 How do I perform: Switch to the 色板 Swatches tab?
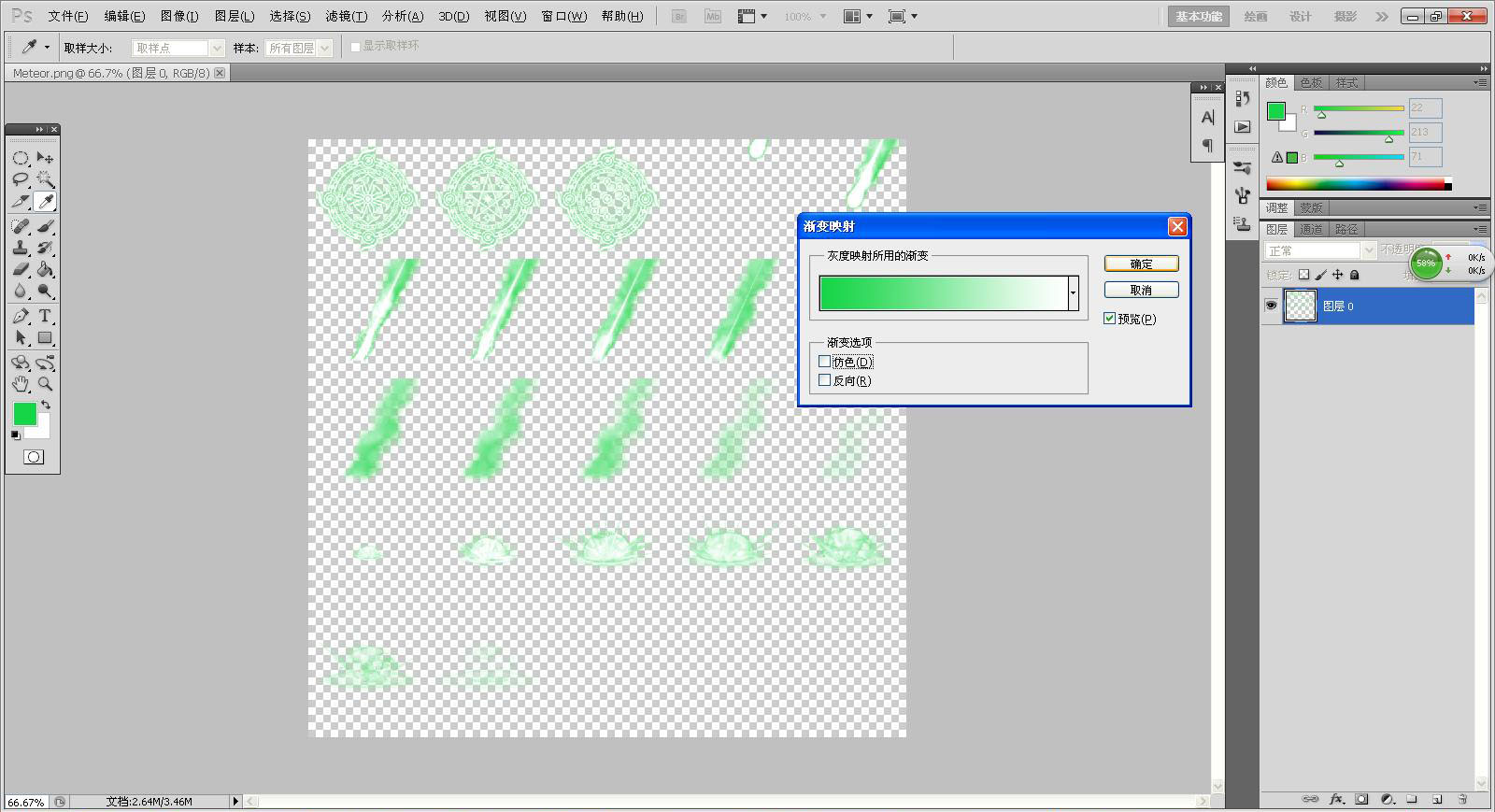click(x=1311, y=83)
